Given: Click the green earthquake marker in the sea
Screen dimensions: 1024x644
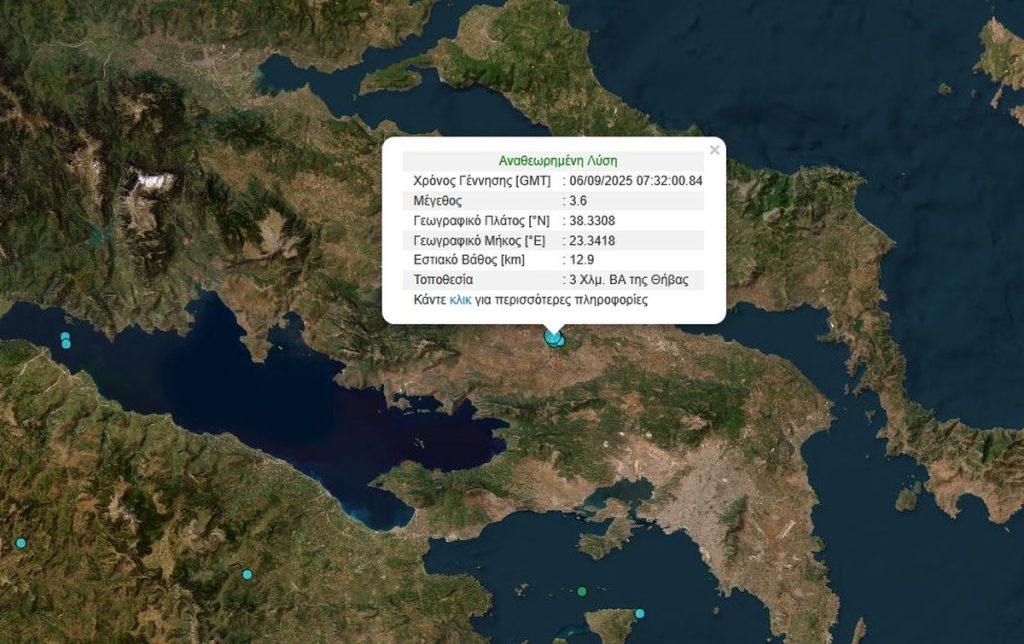Looking at the screenshot, I should (x=582, y=591).
